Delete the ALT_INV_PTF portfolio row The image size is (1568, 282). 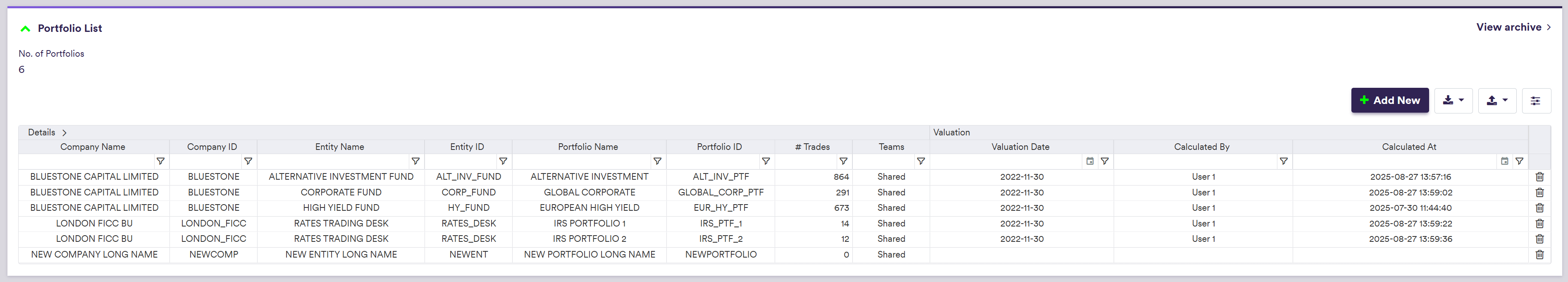tap(1539, 177)
